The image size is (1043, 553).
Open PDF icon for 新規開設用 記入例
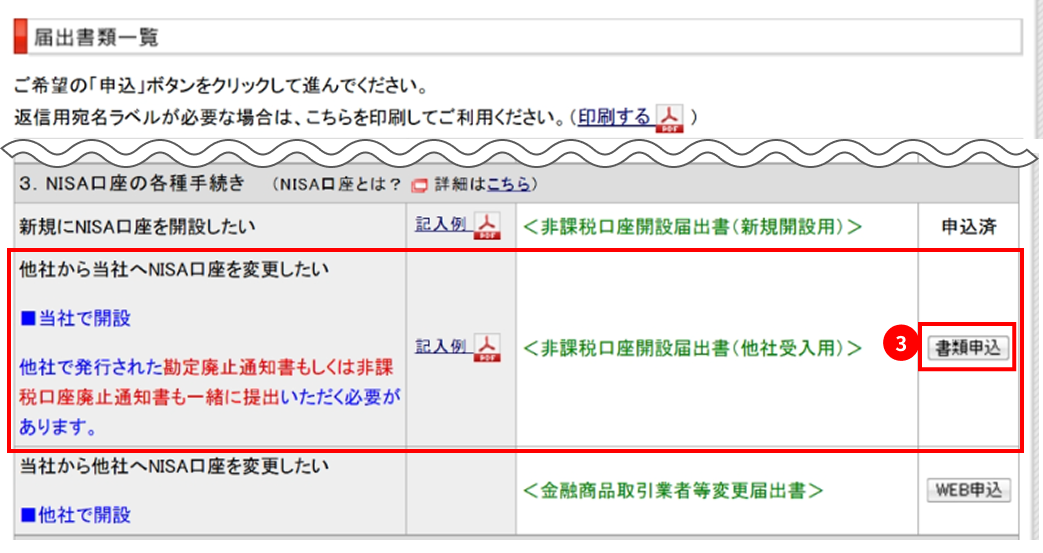(x=486, y=225)
